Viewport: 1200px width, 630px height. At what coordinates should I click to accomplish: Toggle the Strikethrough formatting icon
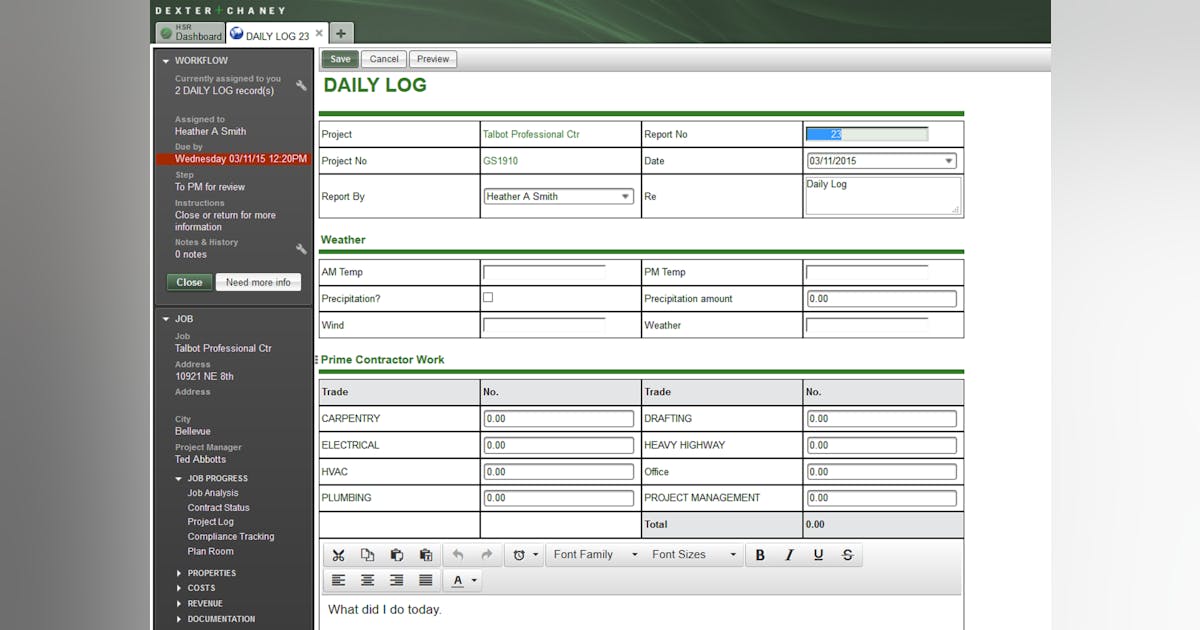point(847,555)
